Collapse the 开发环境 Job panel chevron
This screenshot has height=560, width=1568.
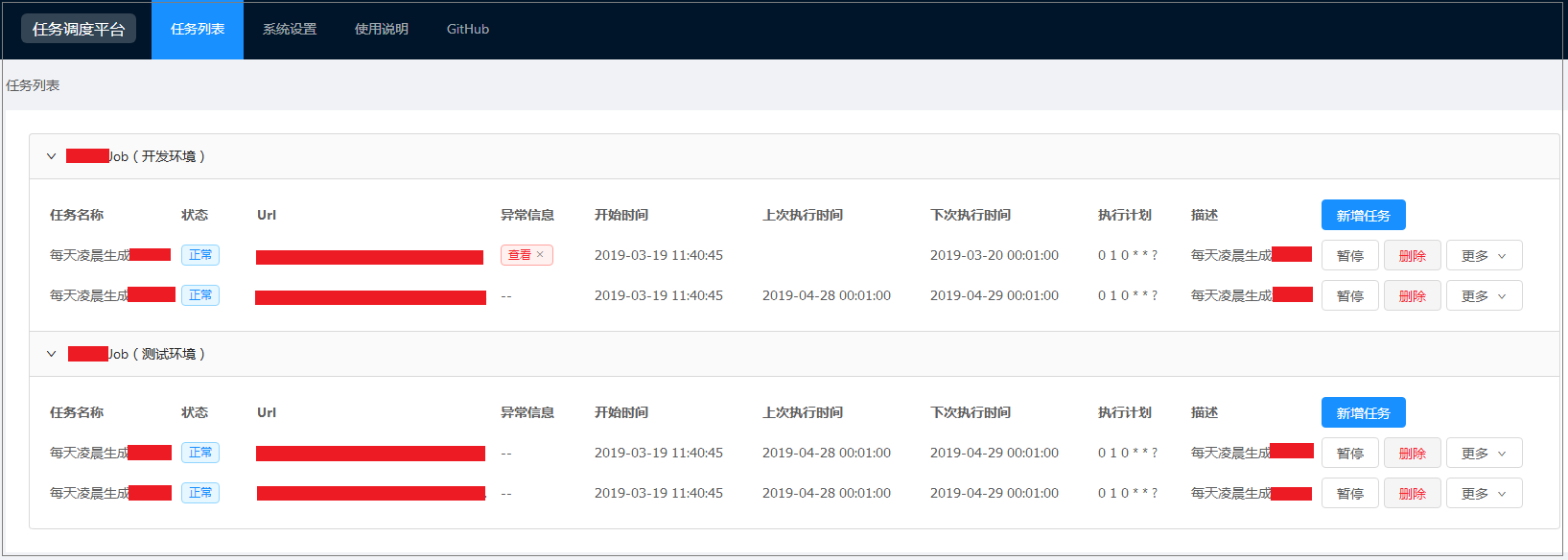coord(52,156)
